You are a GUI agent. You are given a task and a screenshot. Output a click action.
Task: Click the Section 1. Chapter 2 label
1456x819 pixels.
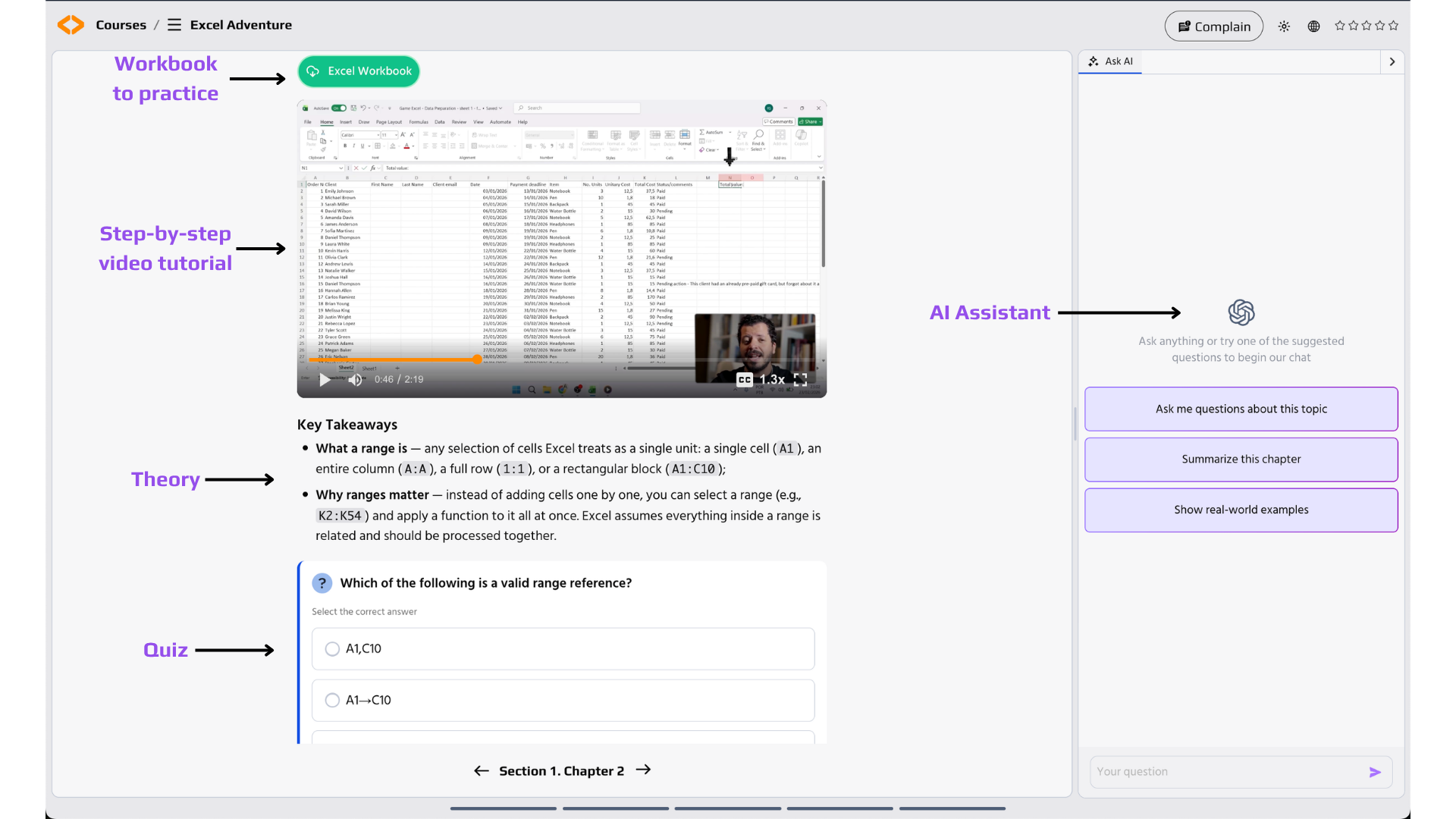tap(562, 771)
